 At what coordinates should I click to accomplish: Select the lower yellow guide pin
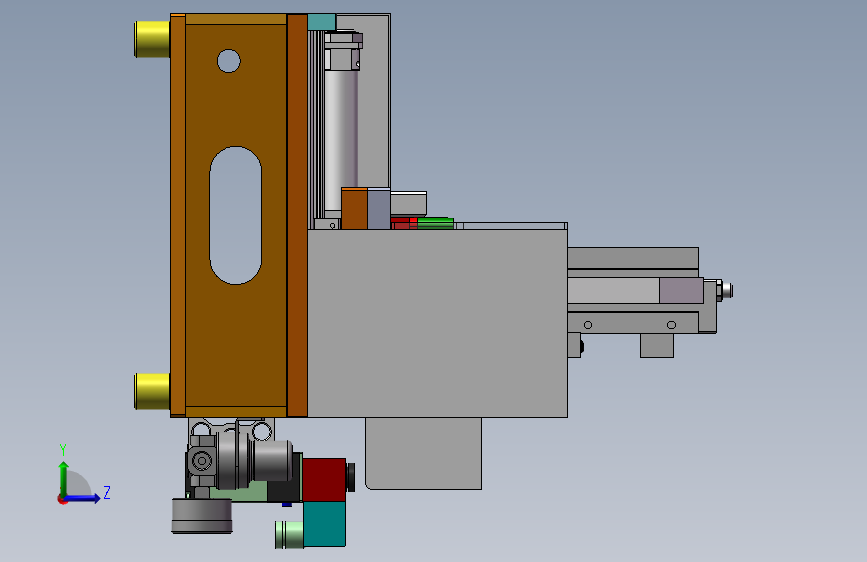(x=152, y=391)
